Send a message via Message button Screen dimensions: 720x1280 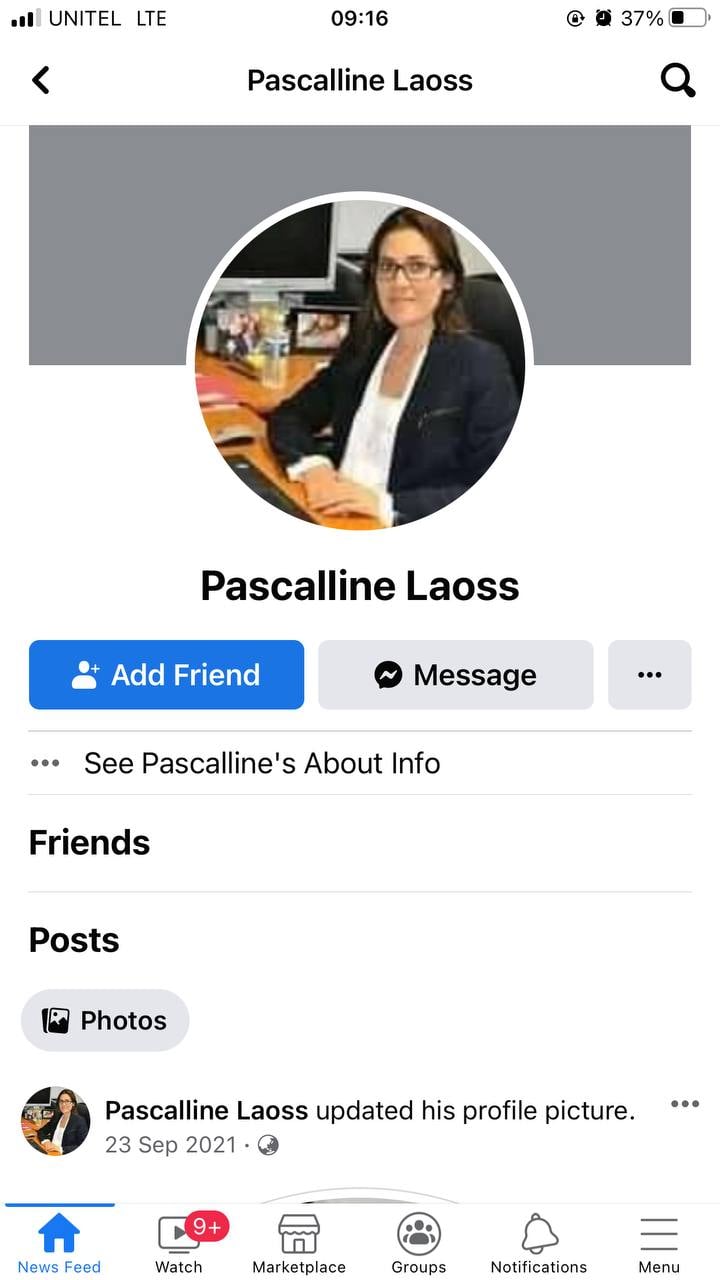coord(456,675)
